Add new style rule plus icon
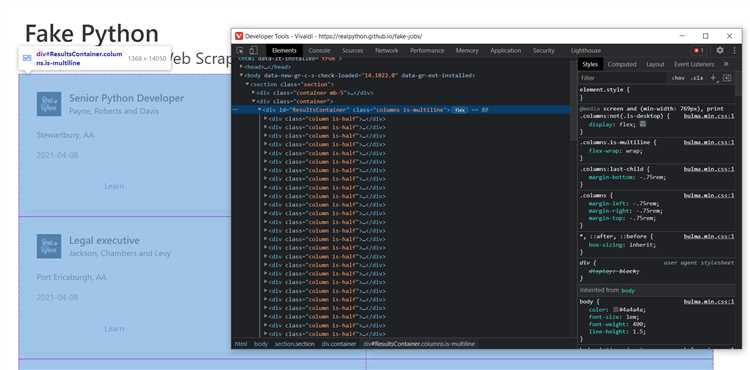Image resolution: width=750 pixels, height=370 pixels. click(x=713, y=77)
